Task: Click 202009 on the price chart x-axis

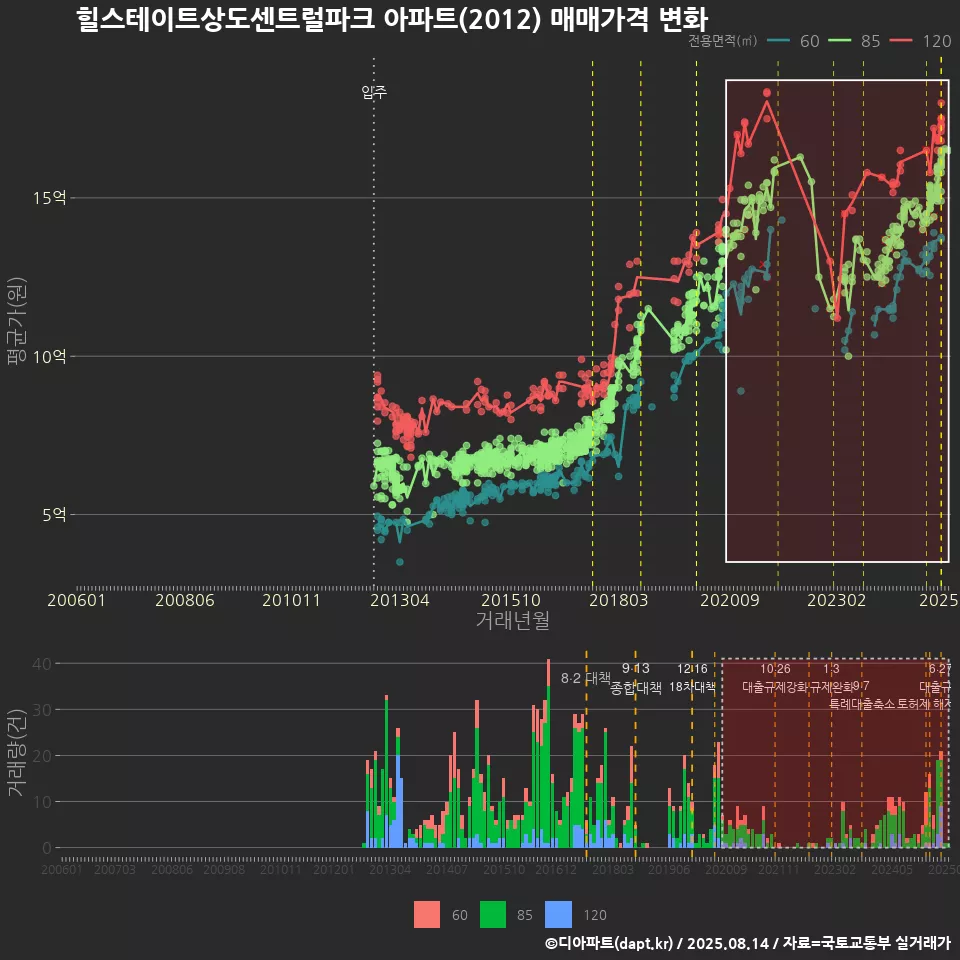Action: (729, 600)
